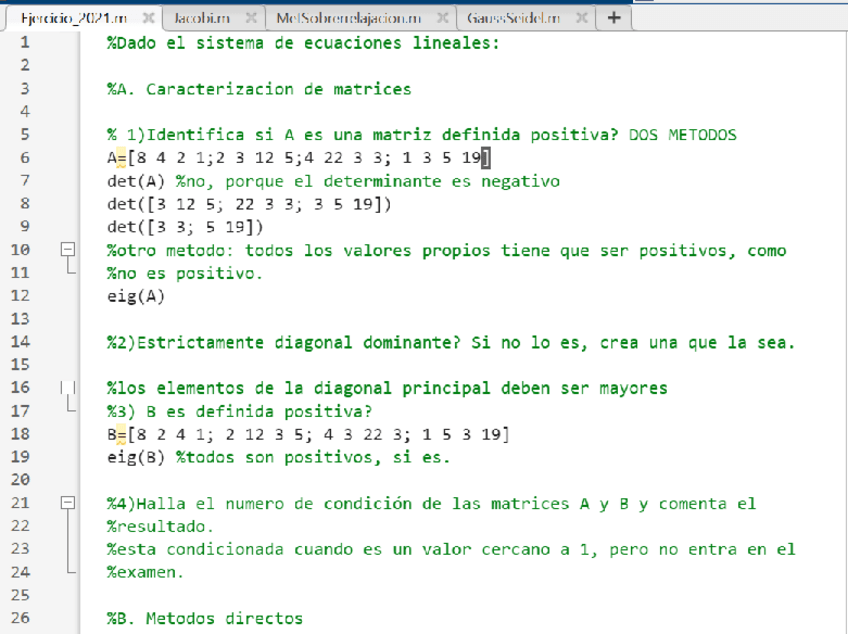The width and height of the screenshot is (848, 634).
Task: Click line number 26 in the gutter
Action: pos(24,618)
